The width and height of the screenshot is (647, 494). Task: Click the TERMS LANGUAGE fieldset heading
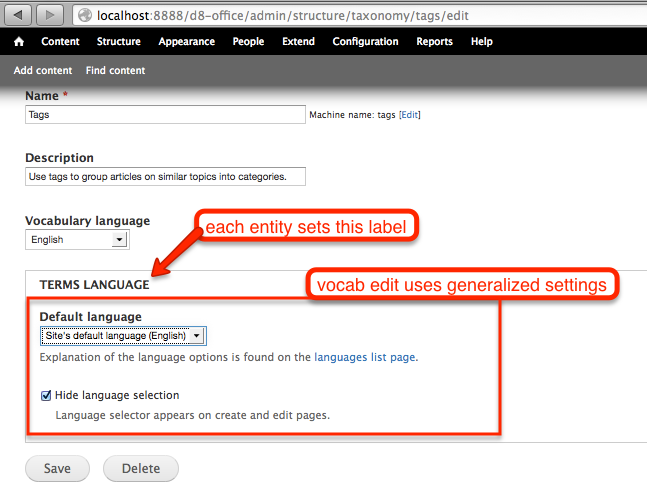click(x=94, y=285)
